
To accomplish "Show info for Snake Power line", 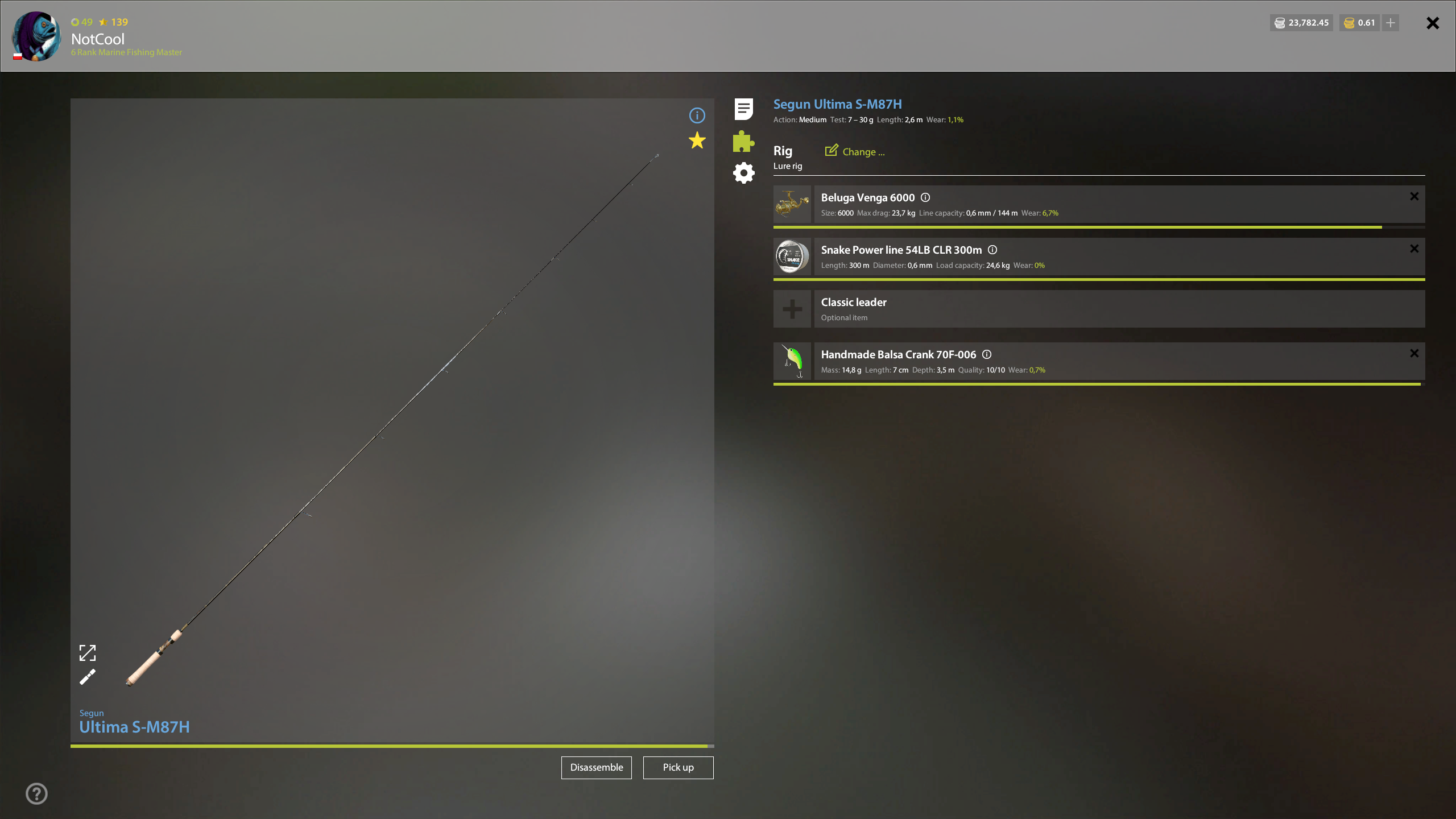I will (992, 250).
